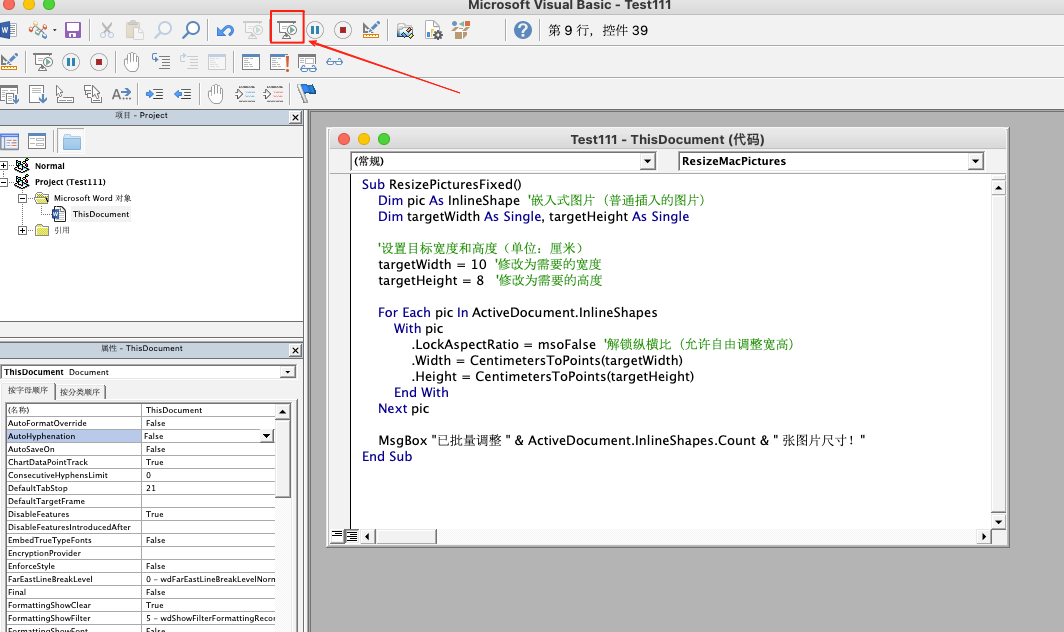1064x632 pixels.
Task: Close the 项目 - Project panel
Action: coord(295,117)
